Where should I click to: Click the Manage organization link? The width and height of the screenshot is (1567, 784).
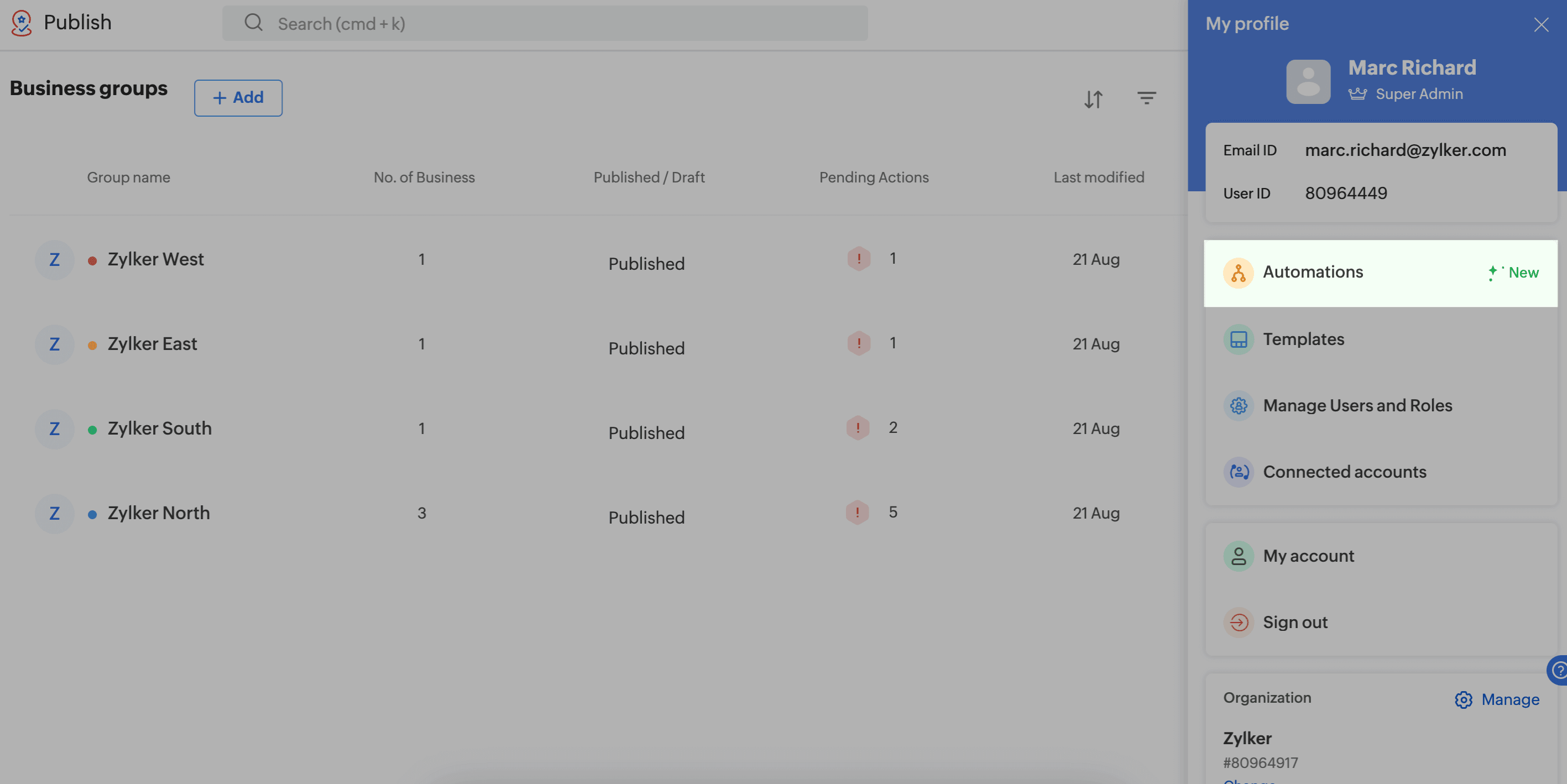coord(1510,700)
